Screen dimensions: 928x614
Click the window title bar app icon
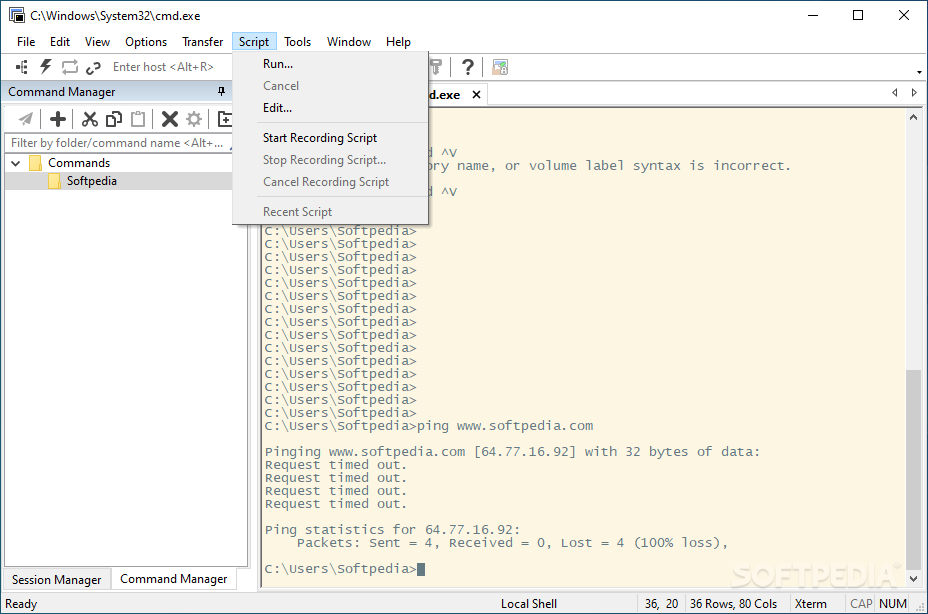17,15
